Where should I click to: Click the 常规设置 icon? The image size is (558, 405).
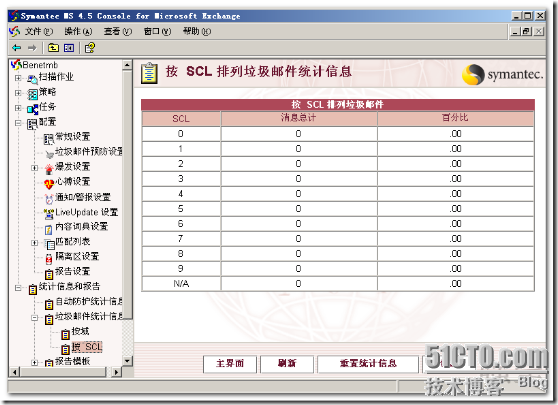49,139
